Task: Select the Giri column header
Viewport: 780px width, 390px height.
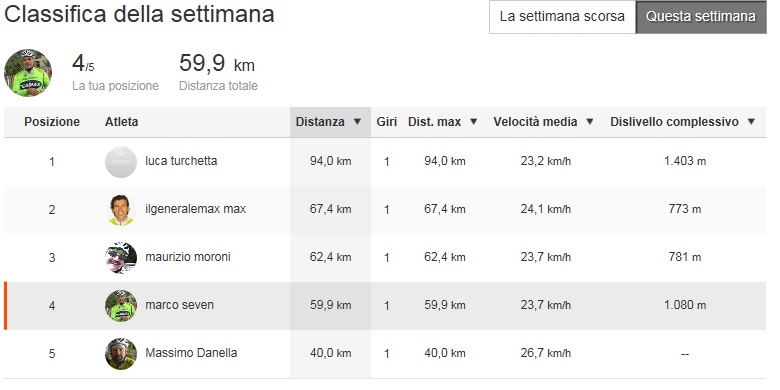Action: (x=387, y=122)
